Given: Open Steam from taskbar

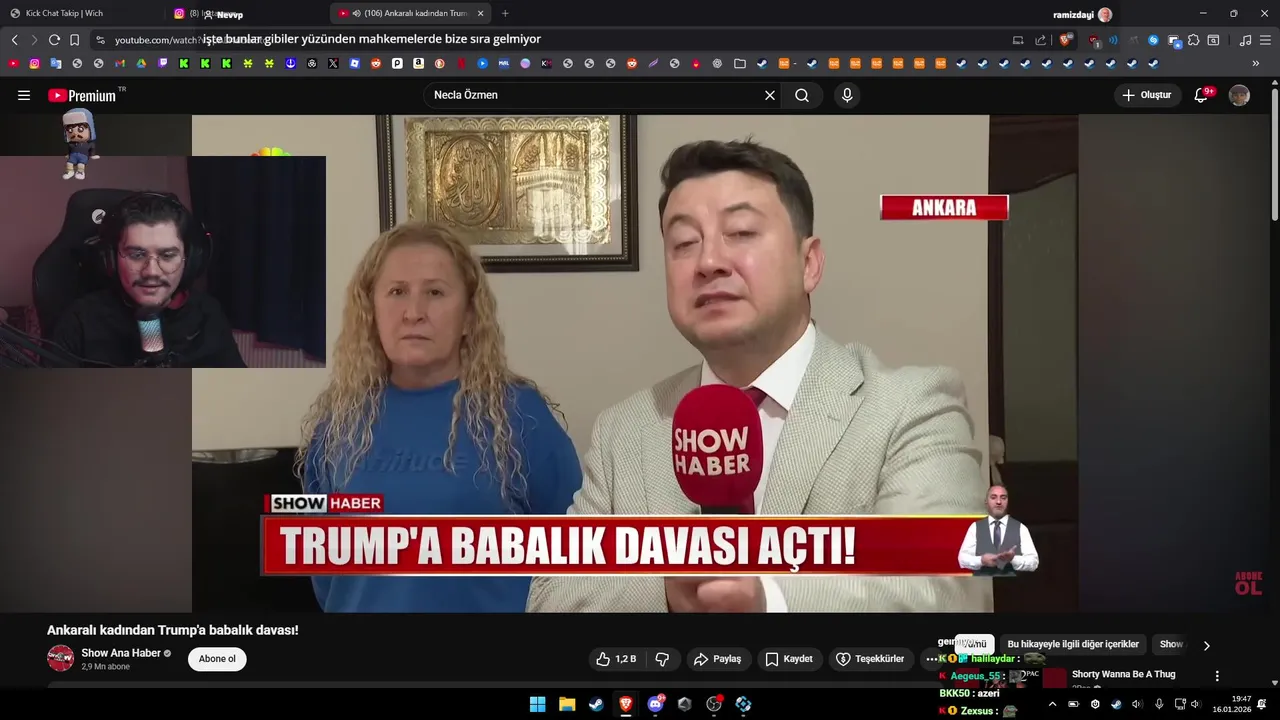Looking at the screenshot, I should 596,704.
